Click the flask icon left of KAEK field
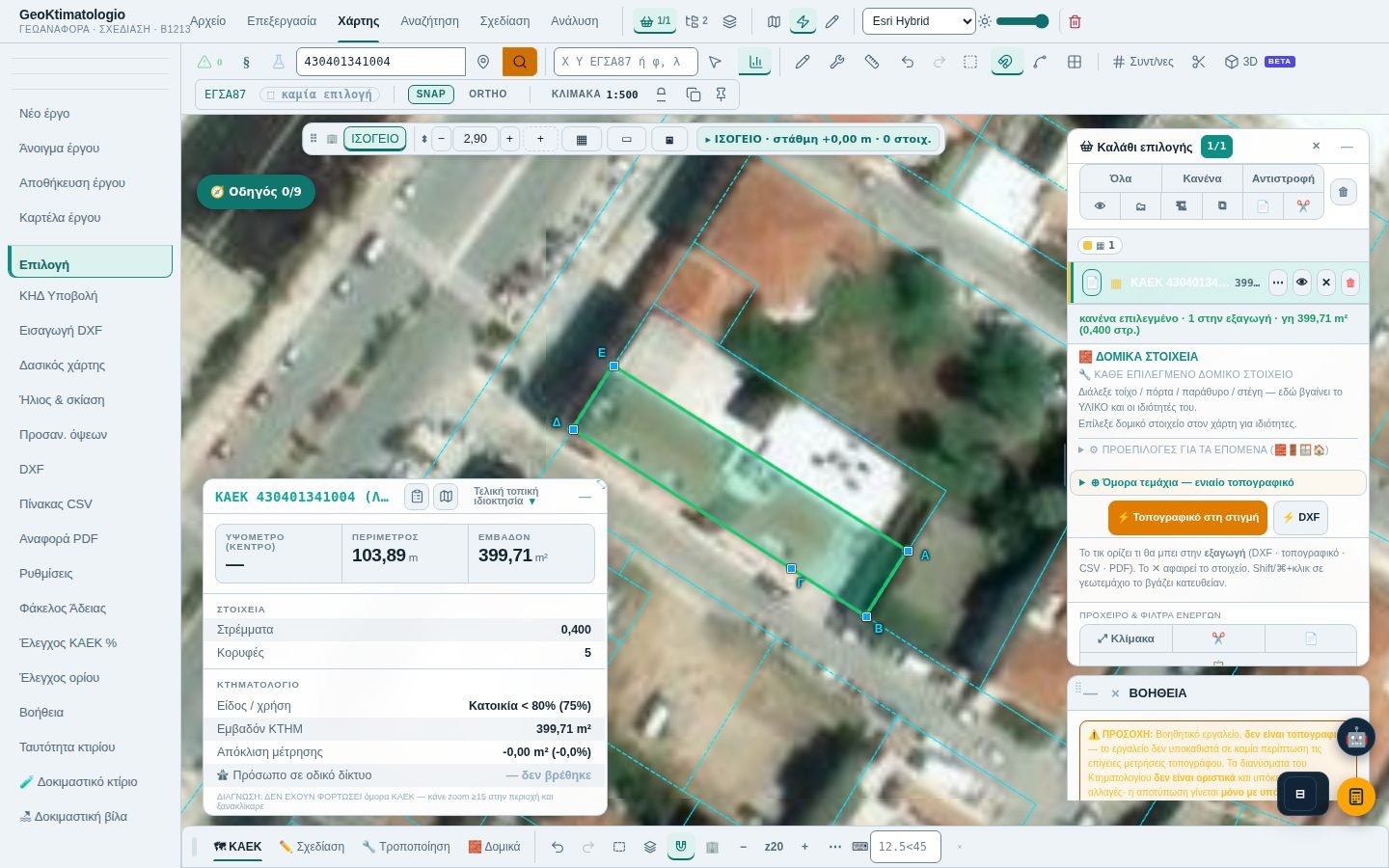1389x868 pixels. coord(278,62)
